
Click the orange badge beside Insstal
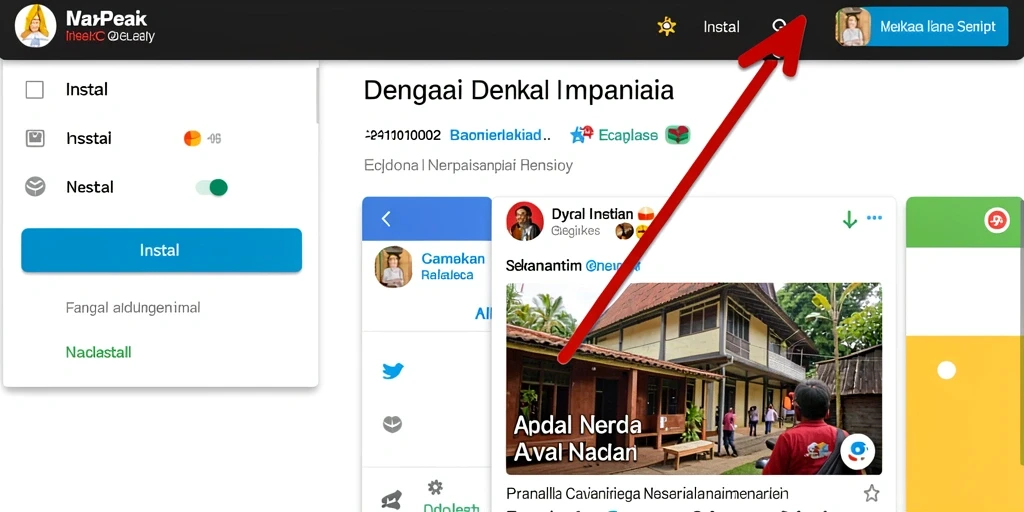[x=192, y=138]
